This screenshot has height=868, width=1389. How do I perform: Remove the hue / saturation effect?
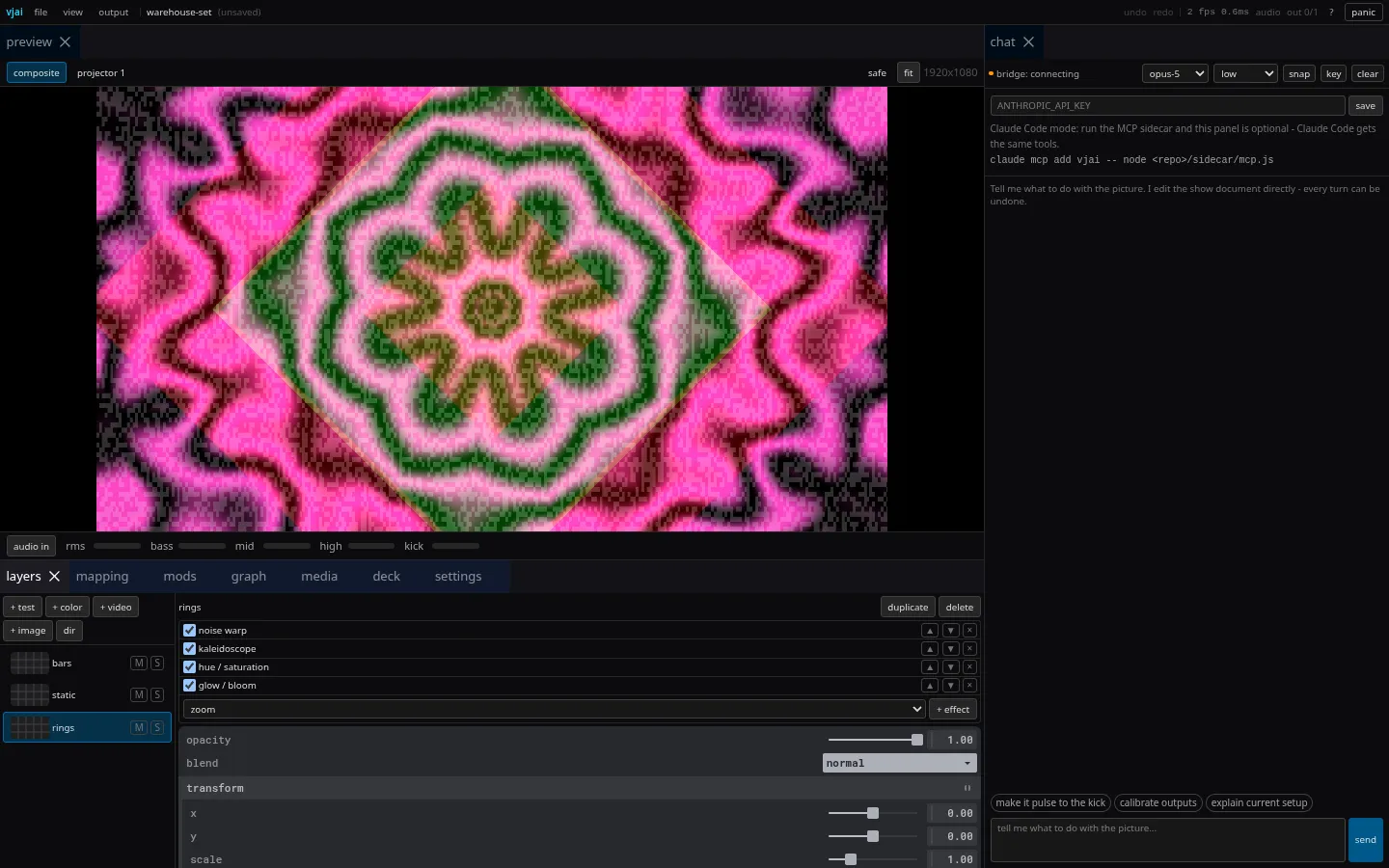click(970, 667)
